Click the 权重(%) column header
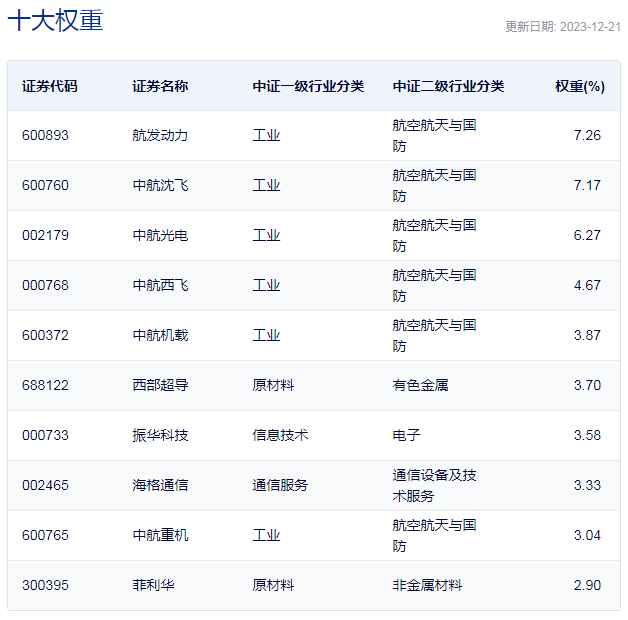 (x=580, y=86)
